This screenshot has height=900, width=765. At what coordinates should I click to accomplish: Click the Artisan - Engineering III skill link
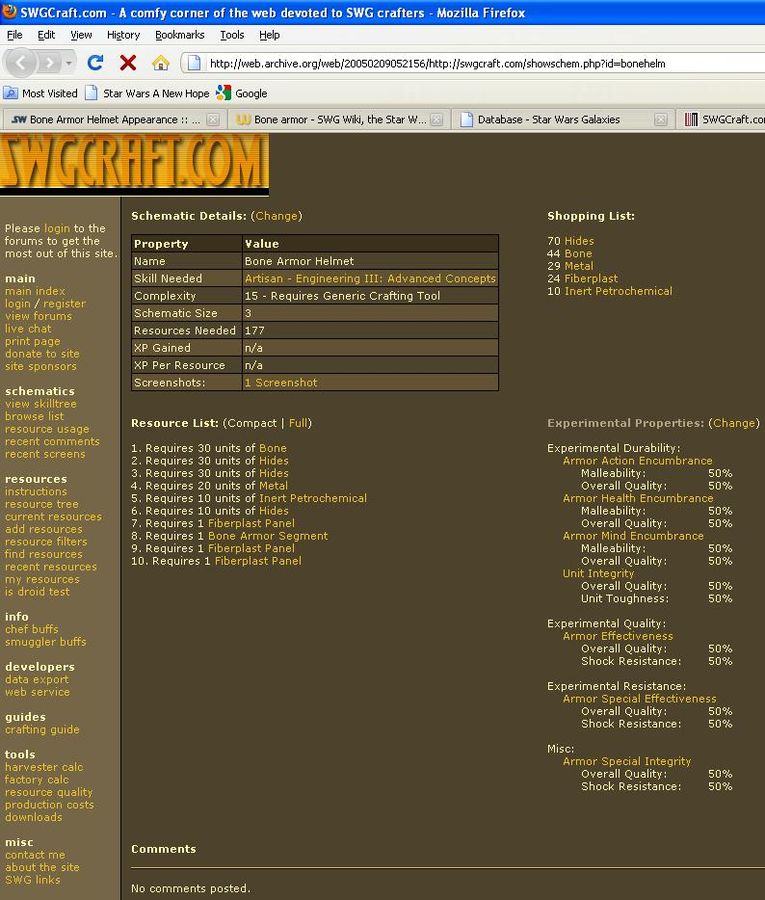pos(369,279)
